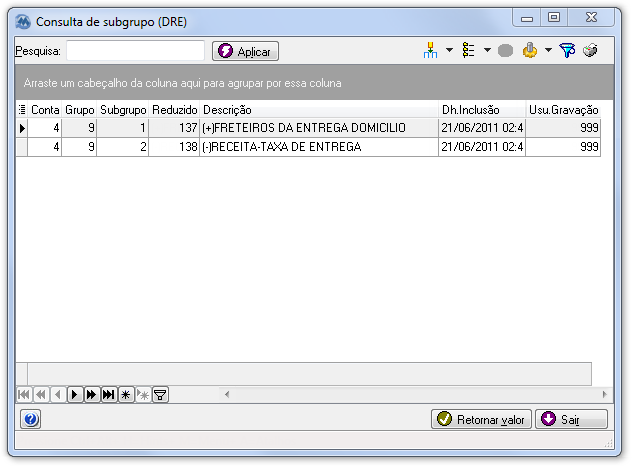Click the asterisk bookmark navigator button

(x=126, y=394)
